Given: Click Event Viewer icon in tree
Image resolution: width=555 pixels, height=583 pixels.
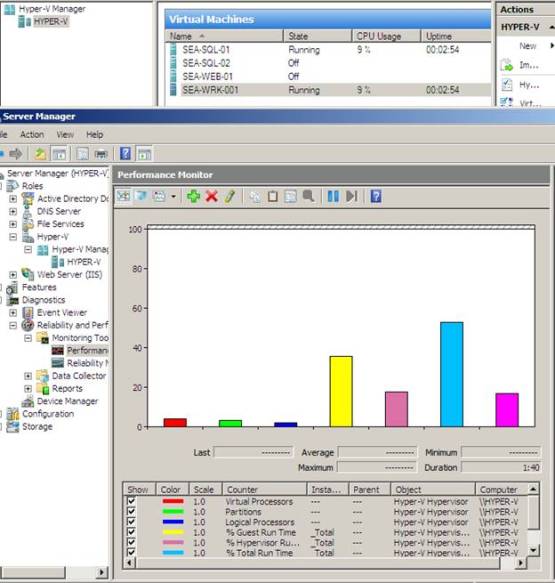Looking at the screenshot, I should (28, 313).
